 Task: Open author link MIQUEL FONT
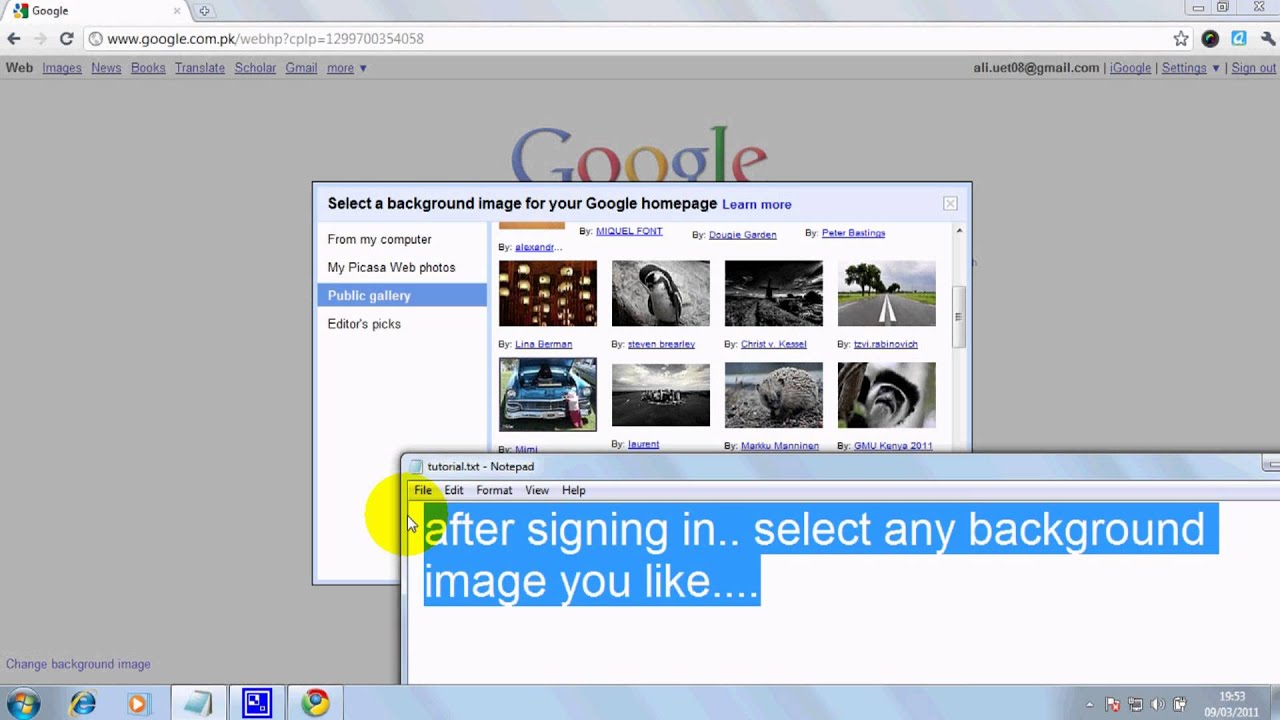tap(629, 231)
